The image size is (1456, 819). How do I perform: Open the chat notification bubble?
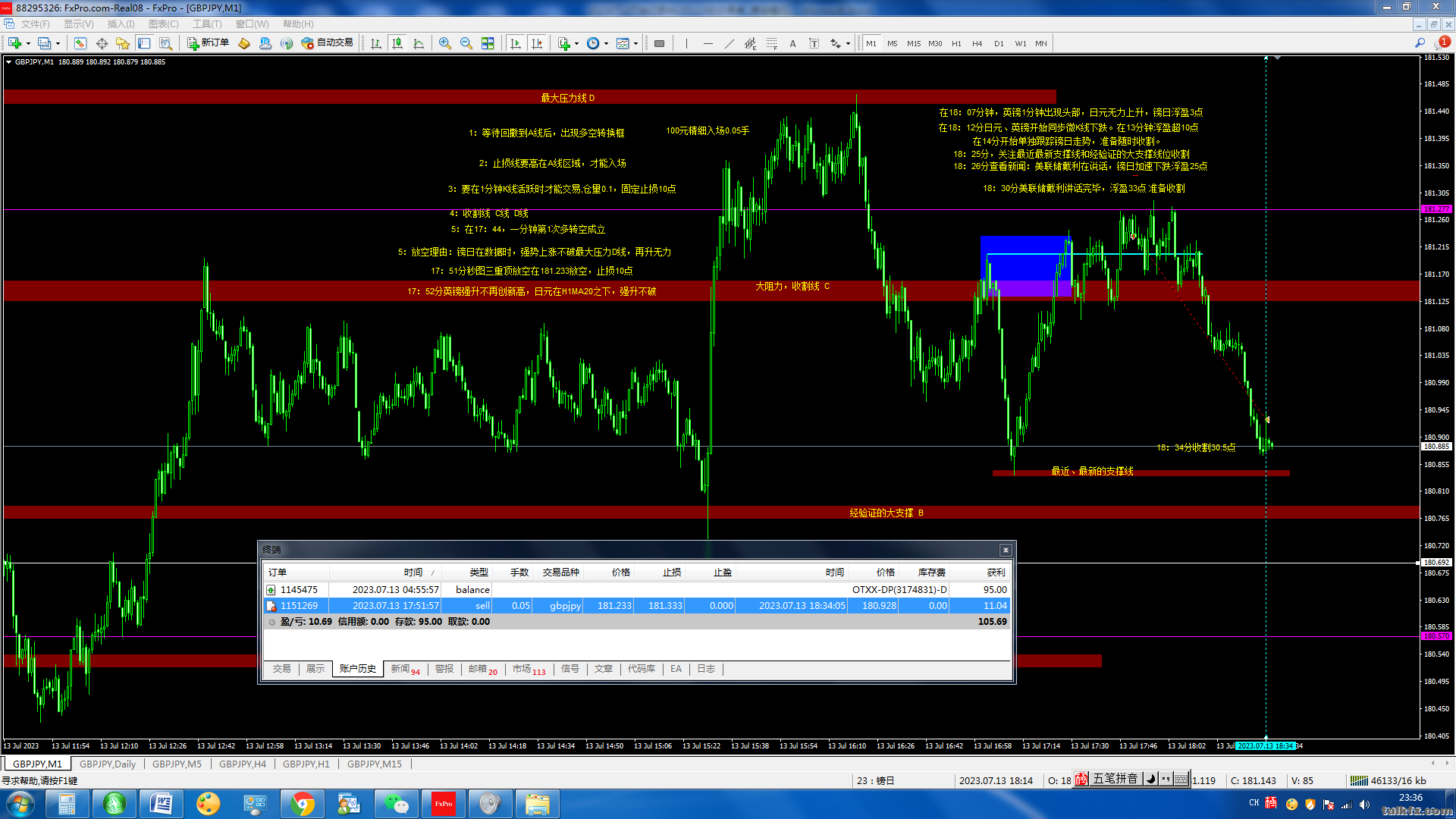point(1441,43)
